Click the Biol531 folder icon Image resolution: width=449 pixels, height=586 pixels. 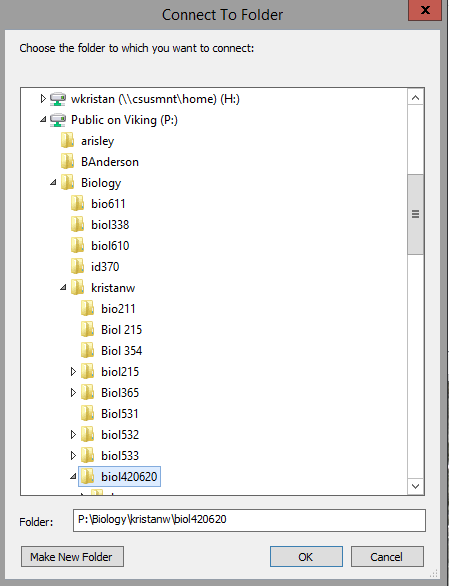tap(87, 413)
